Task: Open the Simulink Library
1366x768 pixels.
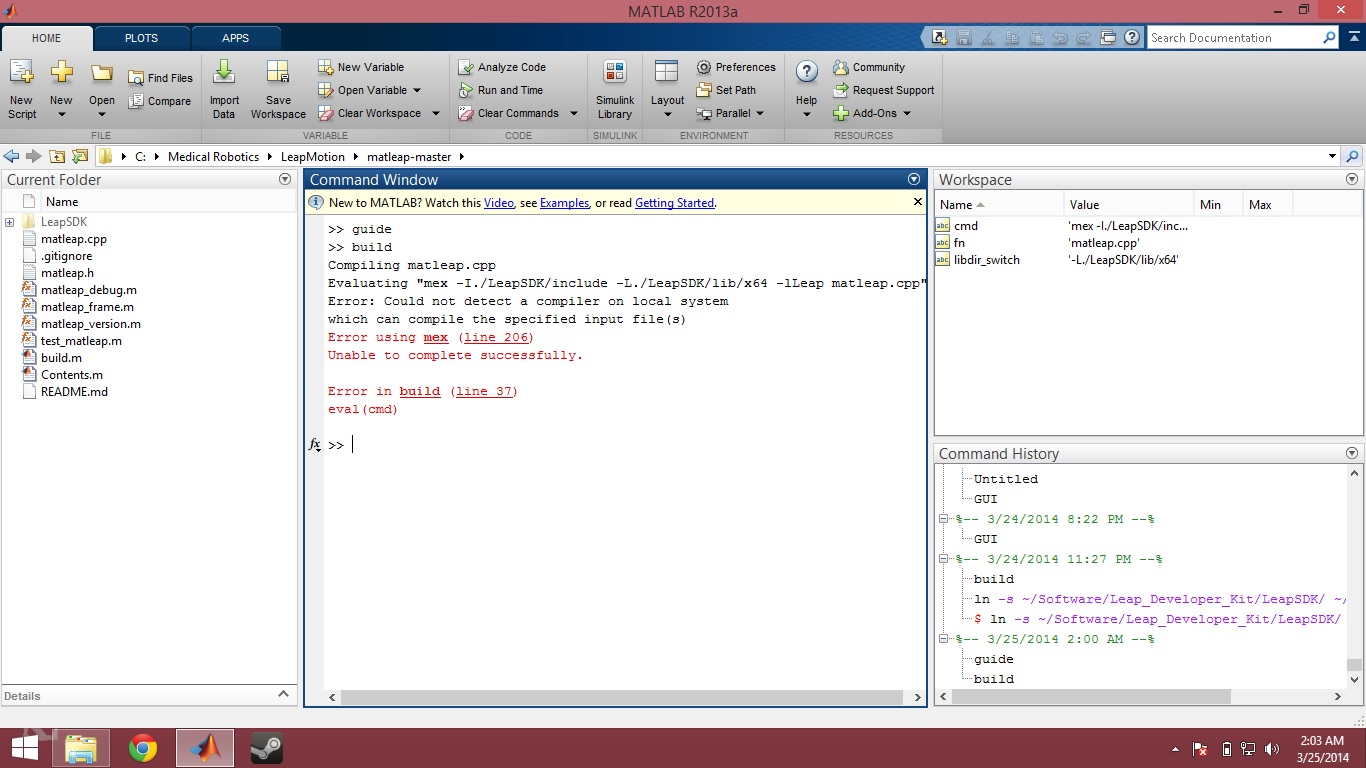Action: (615, 88)
